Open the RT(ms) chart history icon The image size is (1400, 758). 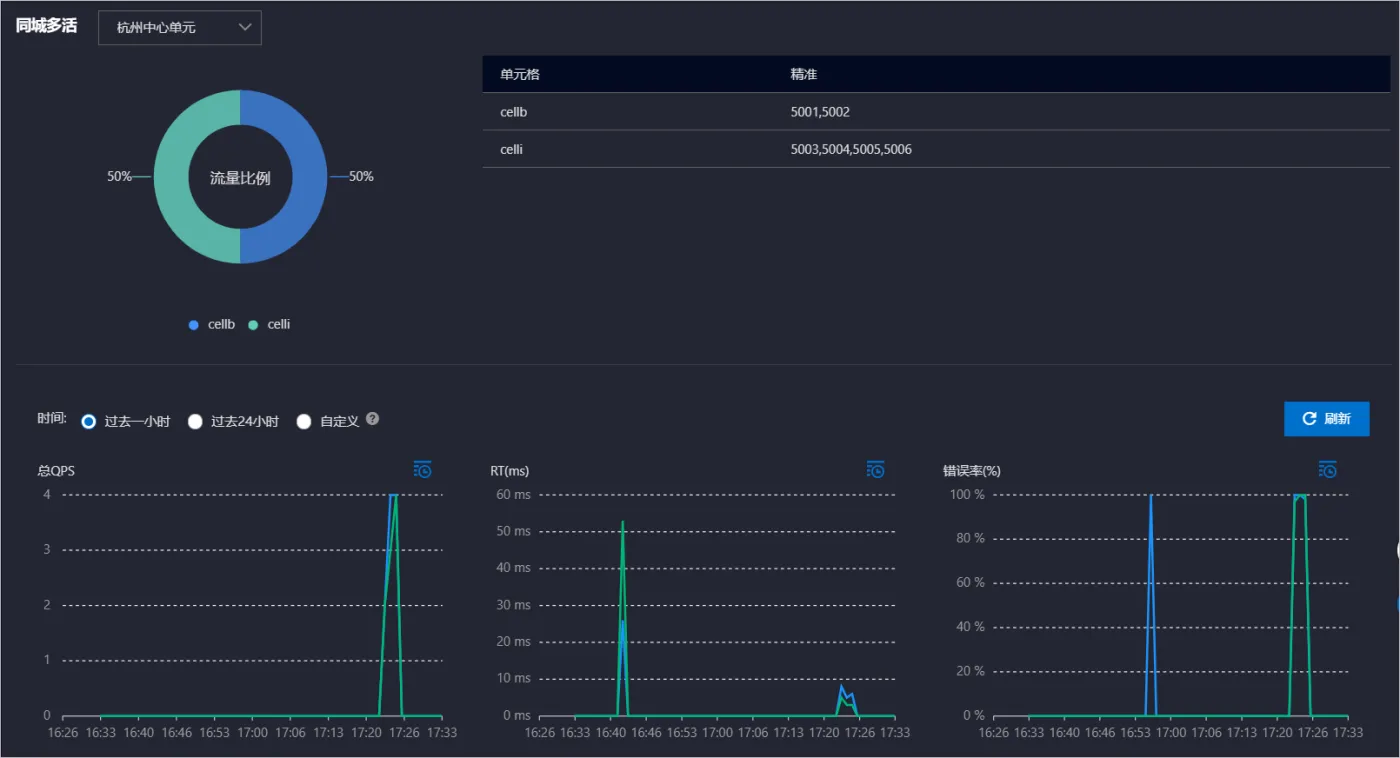[876, 470]
